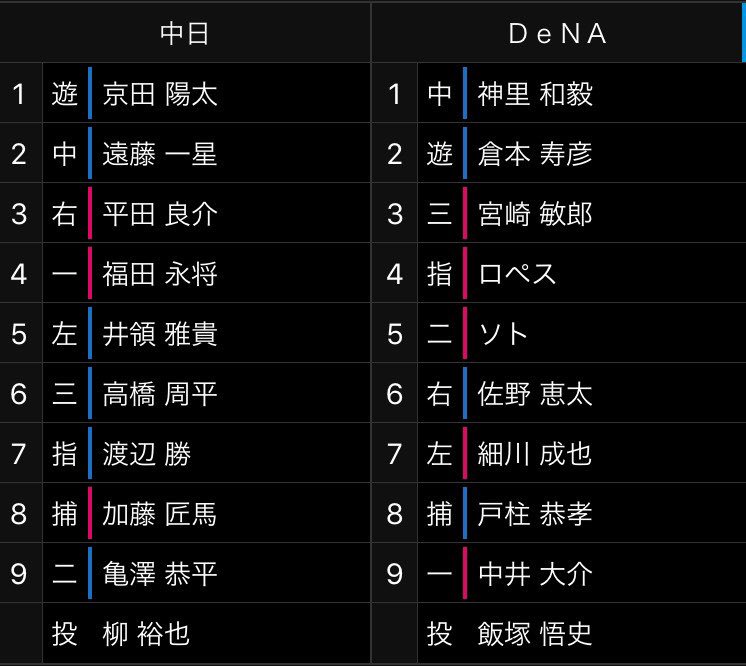
Task: Select the 亀澤 恭平 row
Action: click(x=160, y=574)
